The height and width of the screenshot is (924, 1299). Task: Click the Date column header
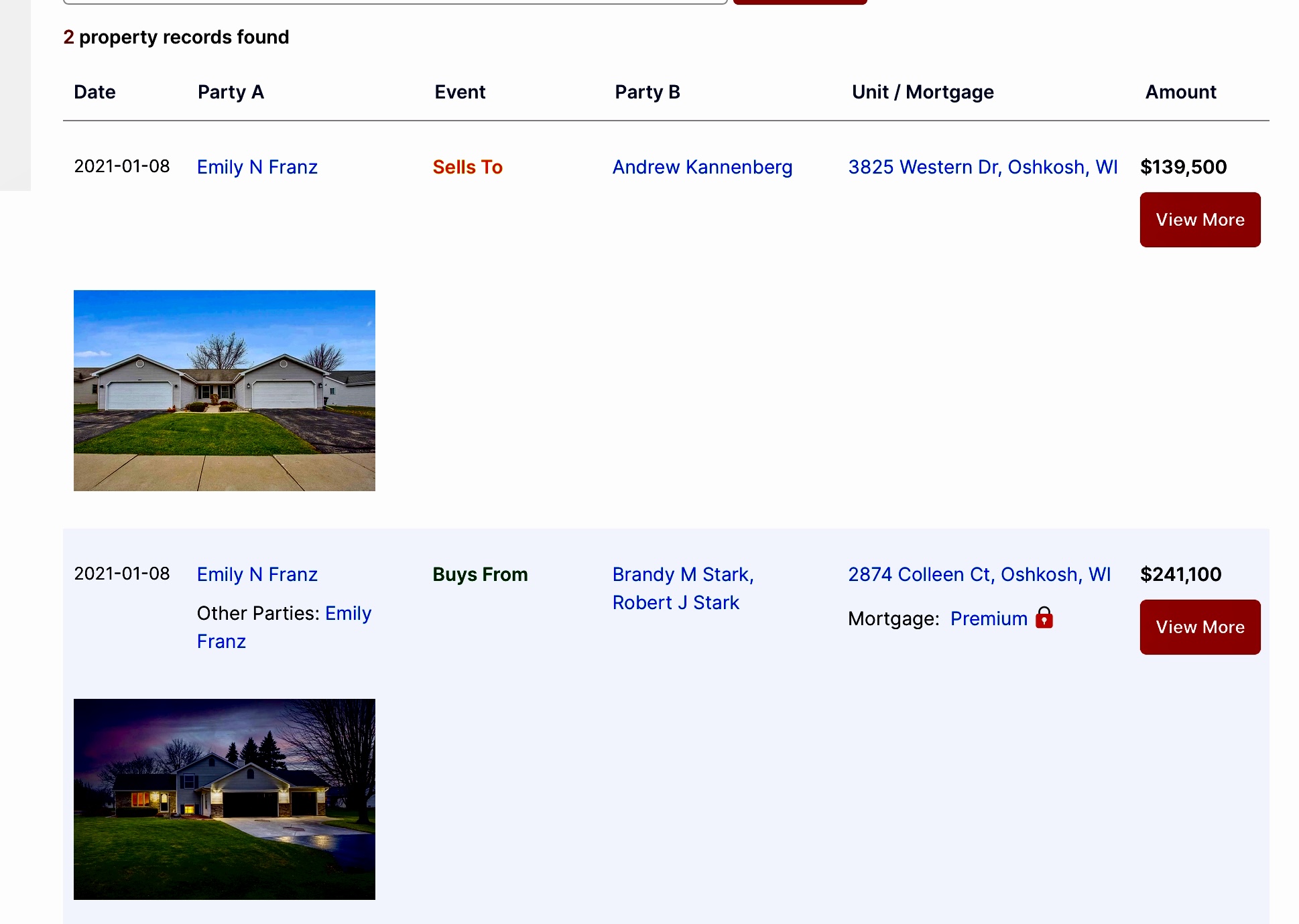pos(95,92)
